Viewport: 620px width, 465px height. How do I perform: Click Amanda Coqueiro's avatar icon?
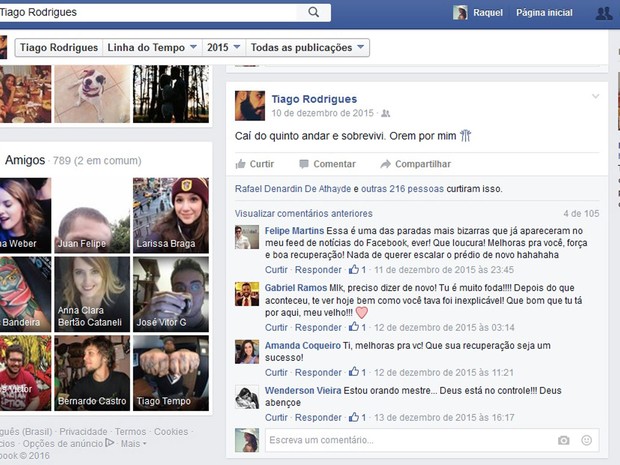pyautogui.click(x=247, y=352)
